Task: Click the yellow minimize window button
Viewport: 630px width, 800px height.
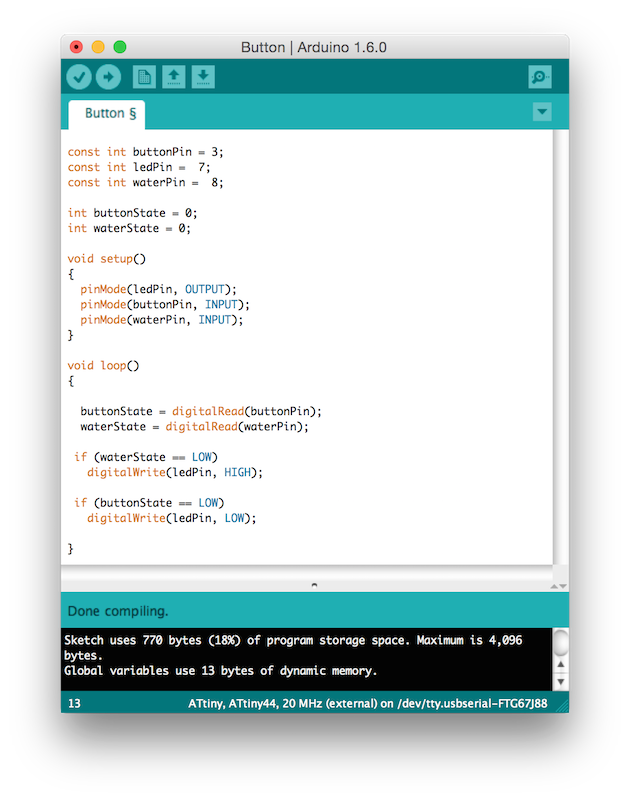Action: click(x=98, y=47)
